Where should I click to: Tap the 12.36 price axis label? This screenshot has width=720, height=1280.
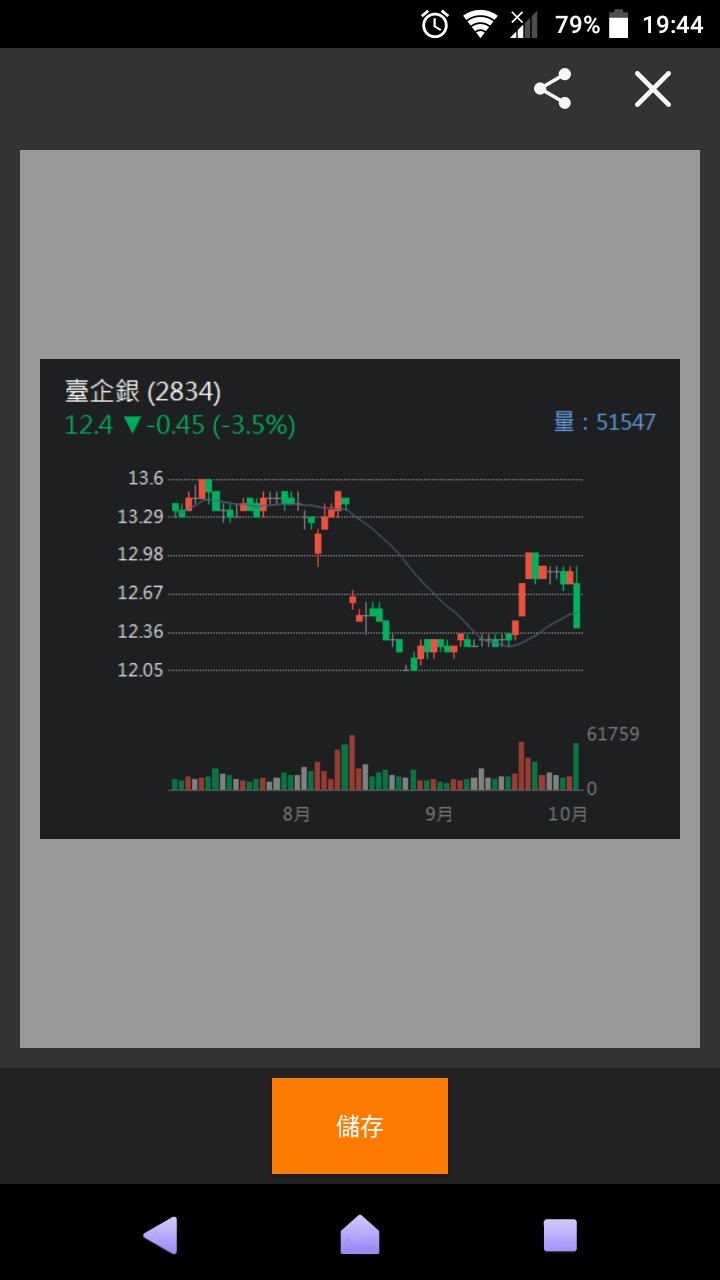141,632
